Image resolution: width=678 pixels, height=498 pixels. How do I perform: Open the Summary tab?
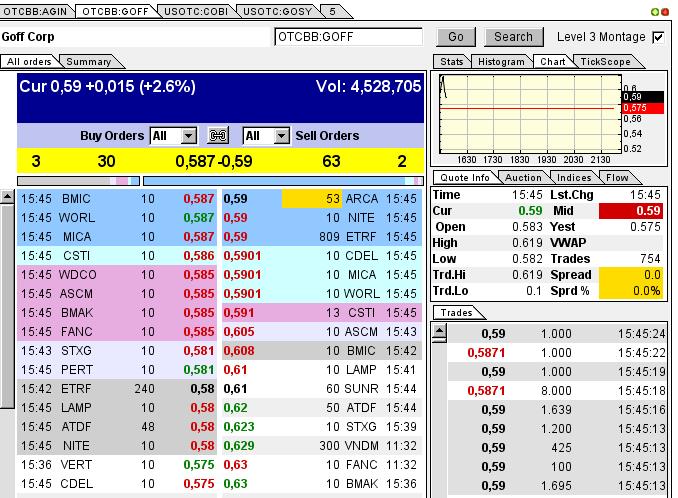tap(89, 62)
